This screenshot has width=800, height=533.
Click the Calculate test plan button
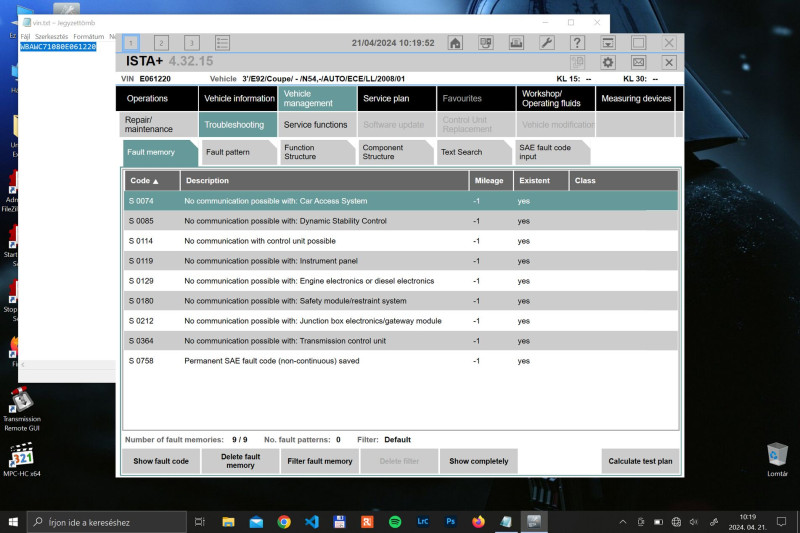tap(640, 461)
